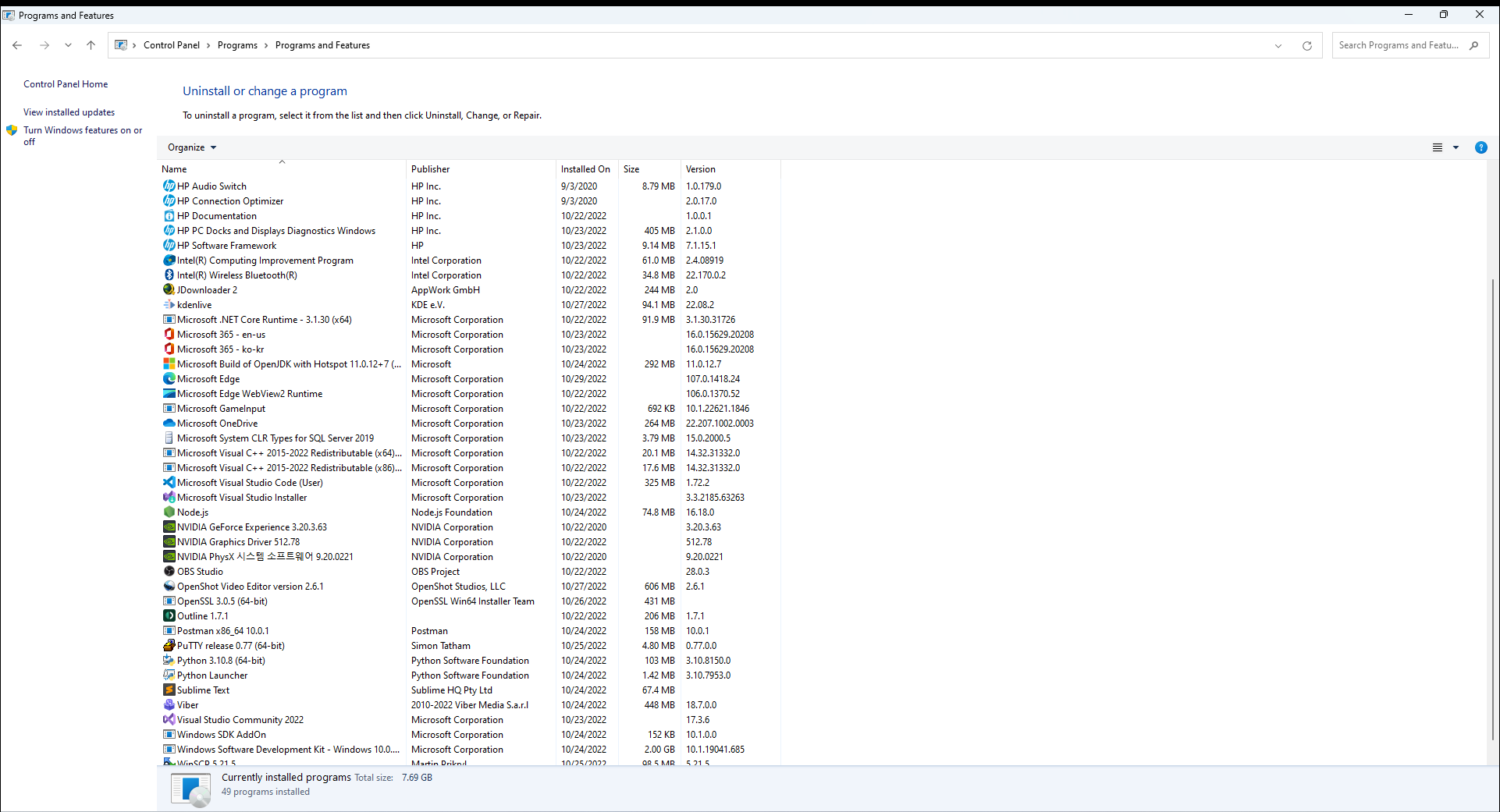Screen dimensions: 1500x812
Task: Click the Sublime Text icon
Action: (169, 690)
